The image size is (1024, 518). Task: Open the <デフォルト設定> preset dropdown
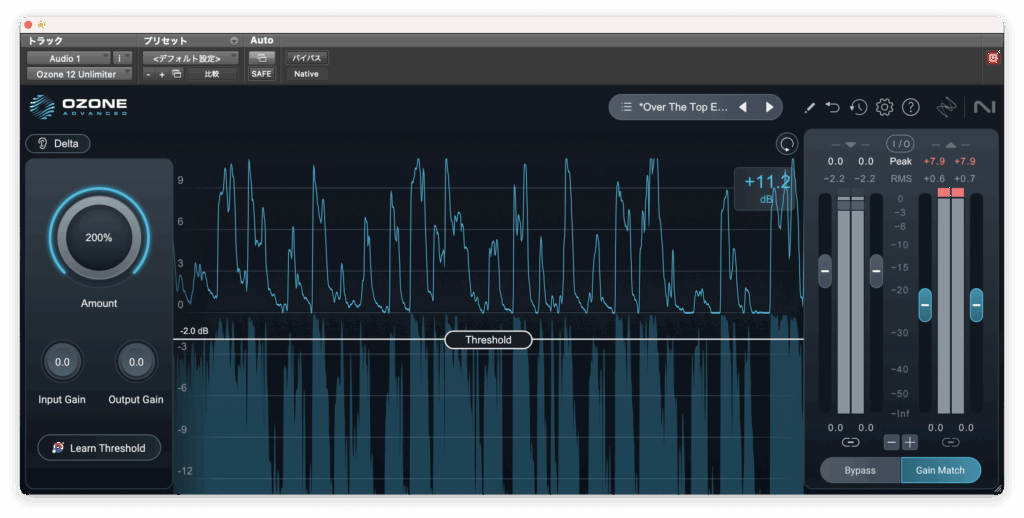[190, 58]
